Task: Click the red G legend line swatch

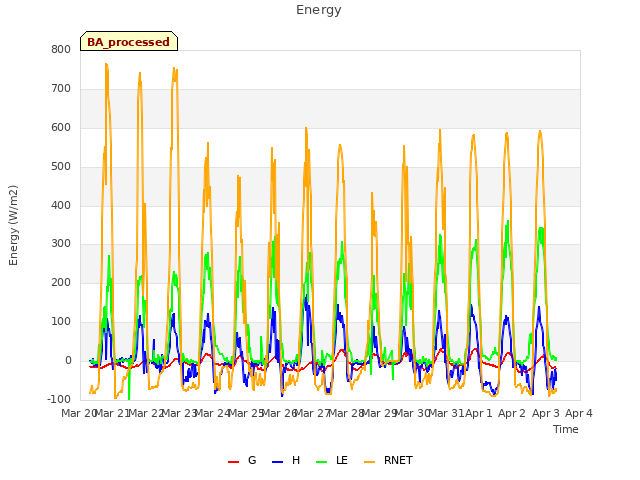Action: click(233, 462)
